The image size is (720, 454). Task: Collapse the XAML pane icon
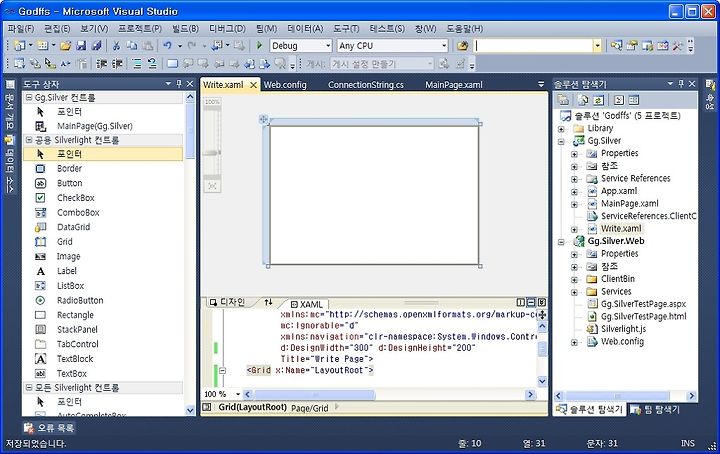click(542, 302)
